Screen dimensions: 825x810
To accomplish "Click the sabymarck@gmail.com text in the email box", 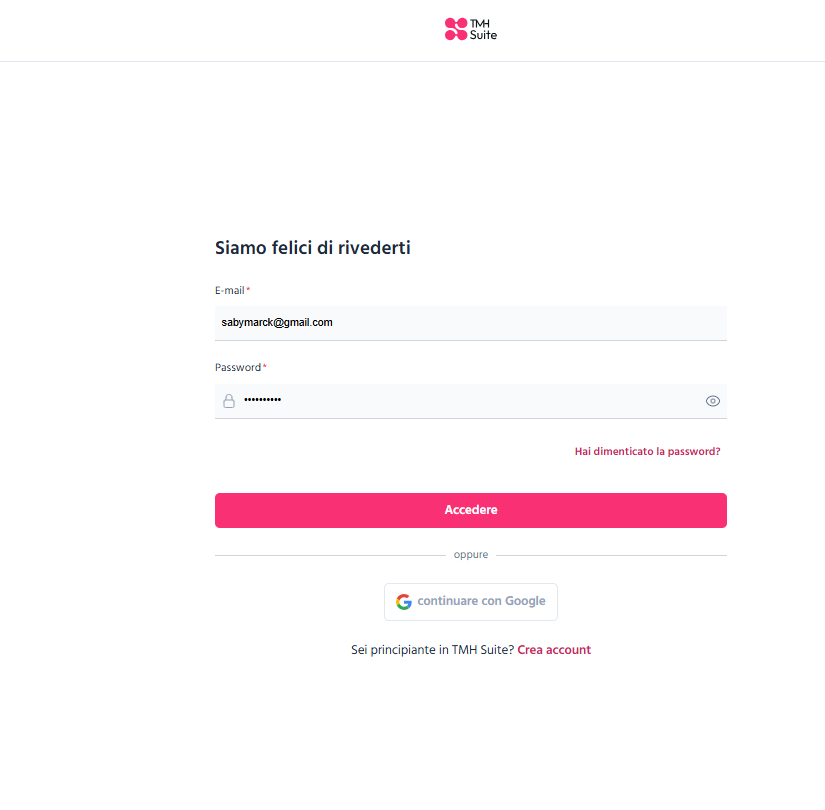I will coord(277,323).
